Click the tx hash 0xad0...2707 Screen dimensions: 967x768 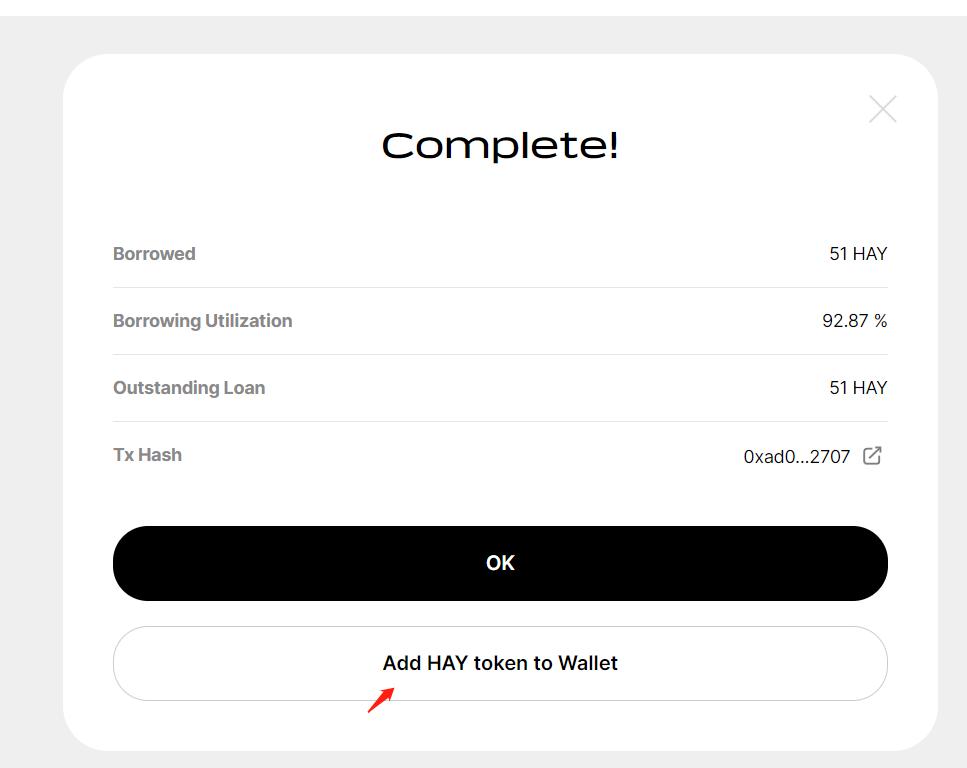(x=796, y=457)
